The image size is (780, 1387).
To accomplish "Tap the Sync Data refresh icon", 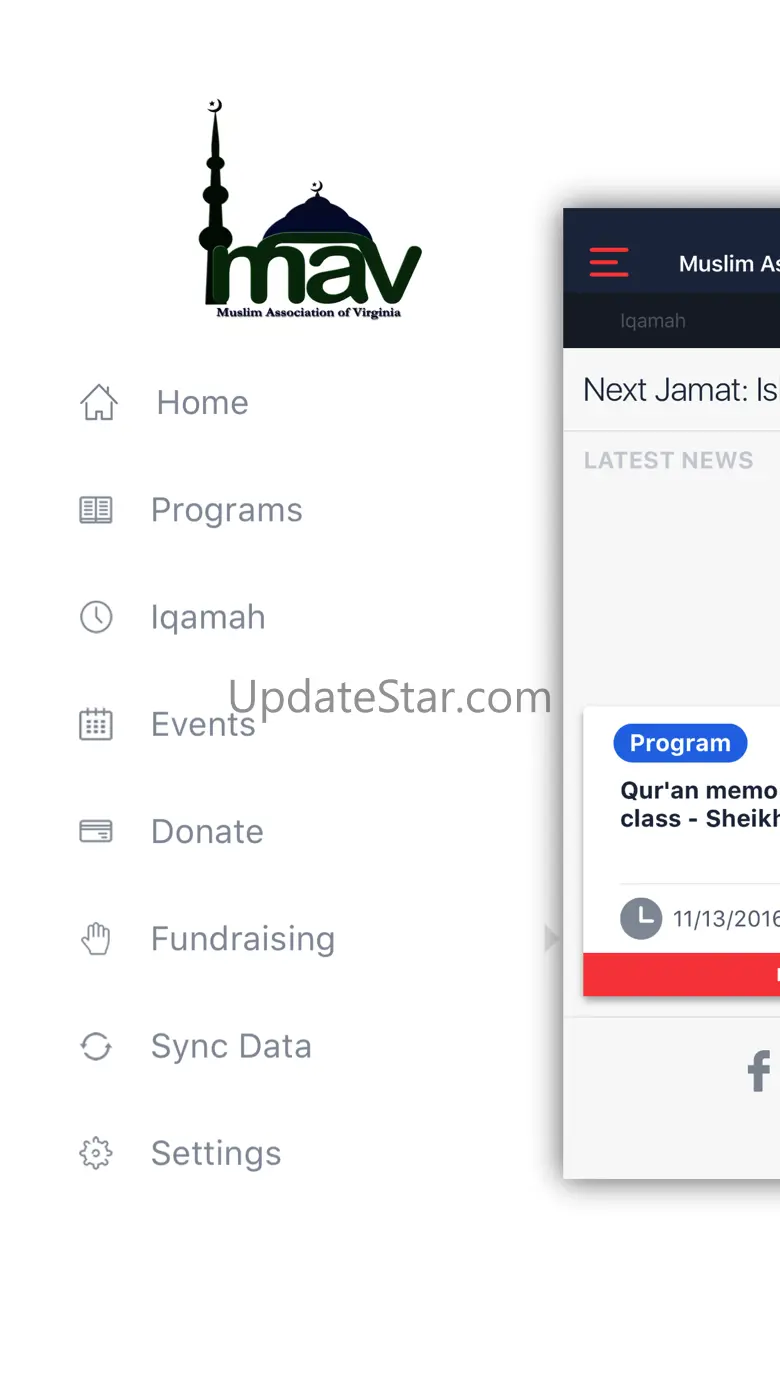I will pos(96,1046).
